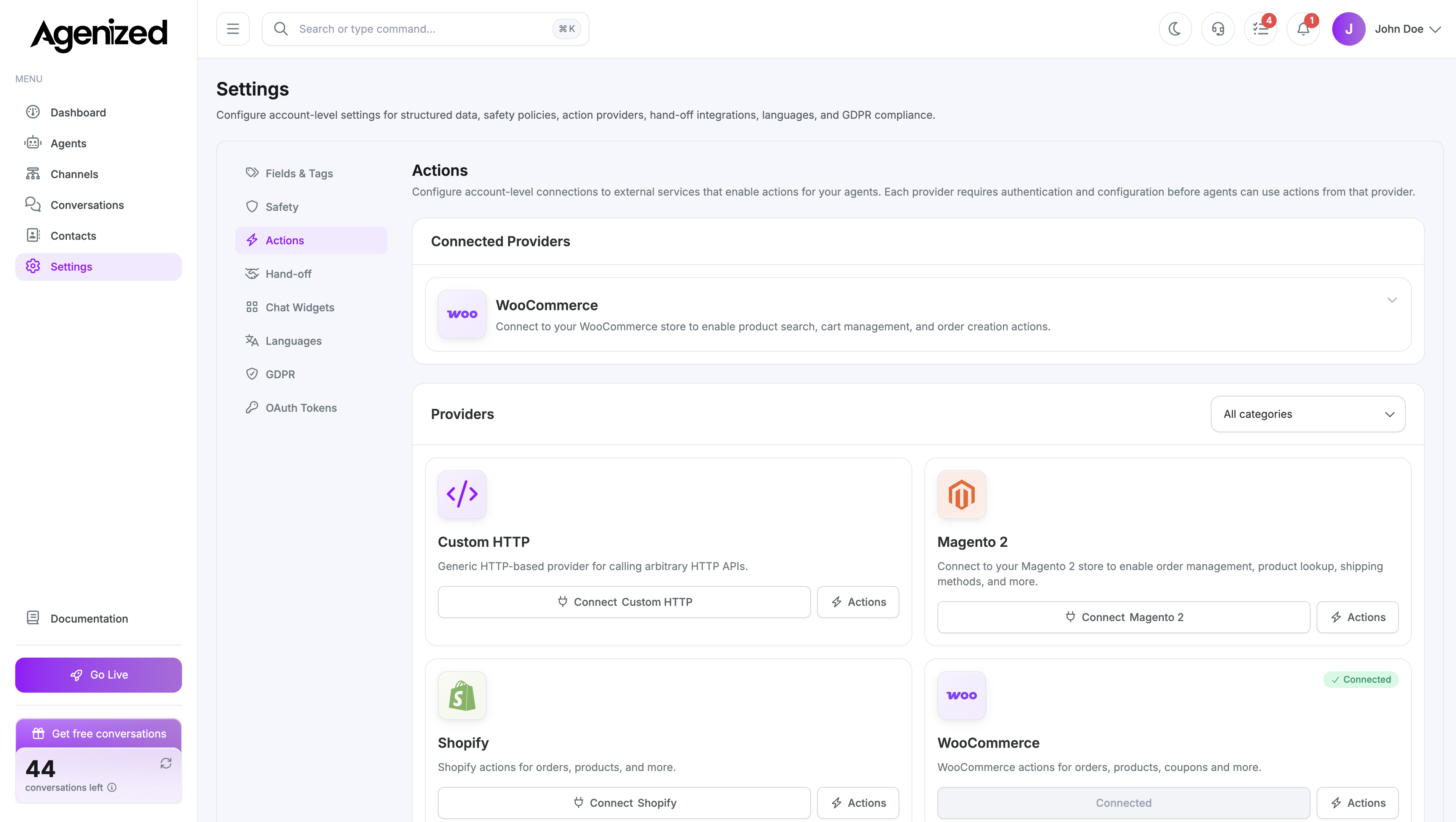Viewport: 1456px width, 822px height.
Task: Open the GDPR settings section
Action: tap(280, 374)
